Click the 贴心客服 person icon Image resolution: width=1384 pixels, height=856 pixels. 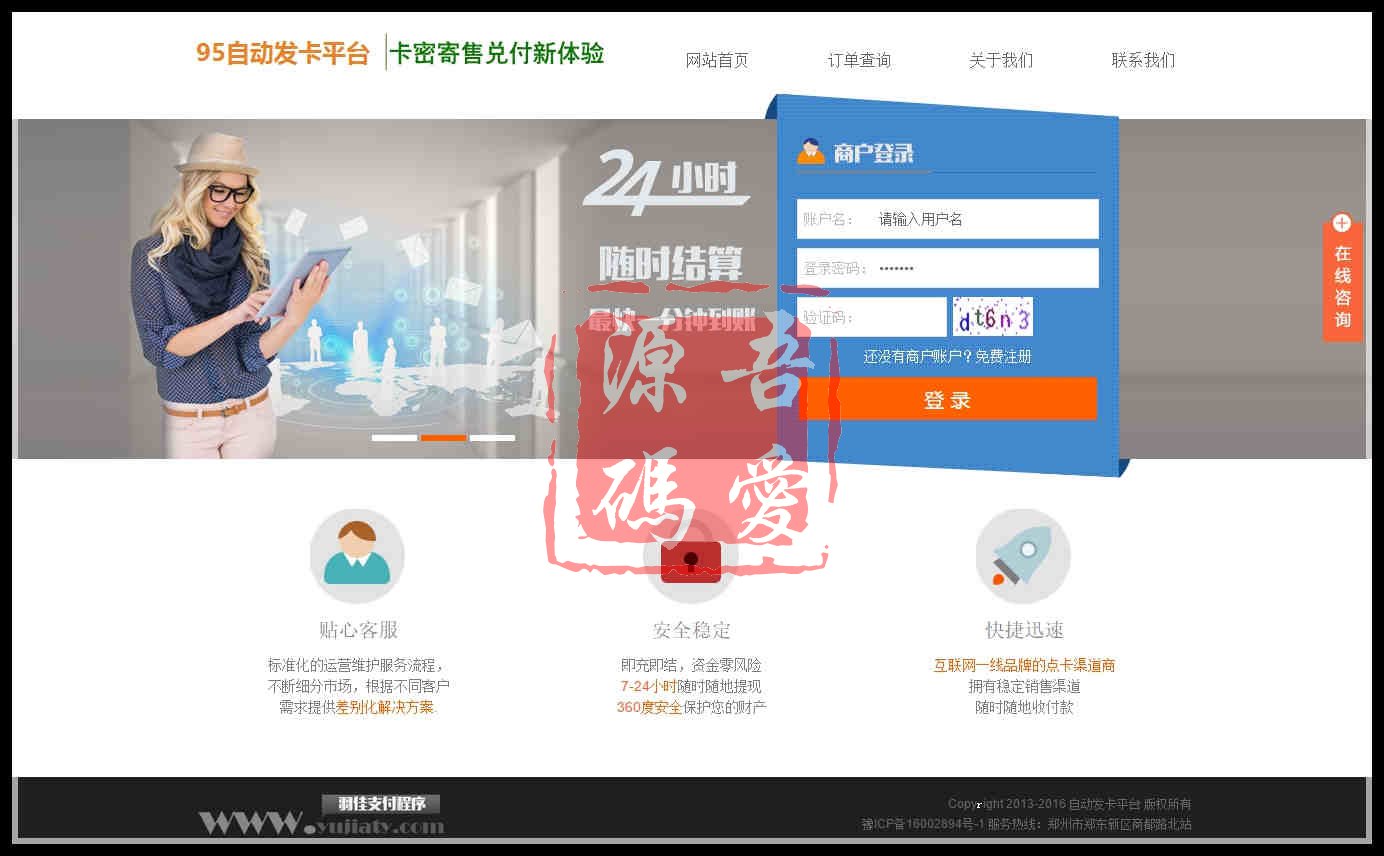357,556
